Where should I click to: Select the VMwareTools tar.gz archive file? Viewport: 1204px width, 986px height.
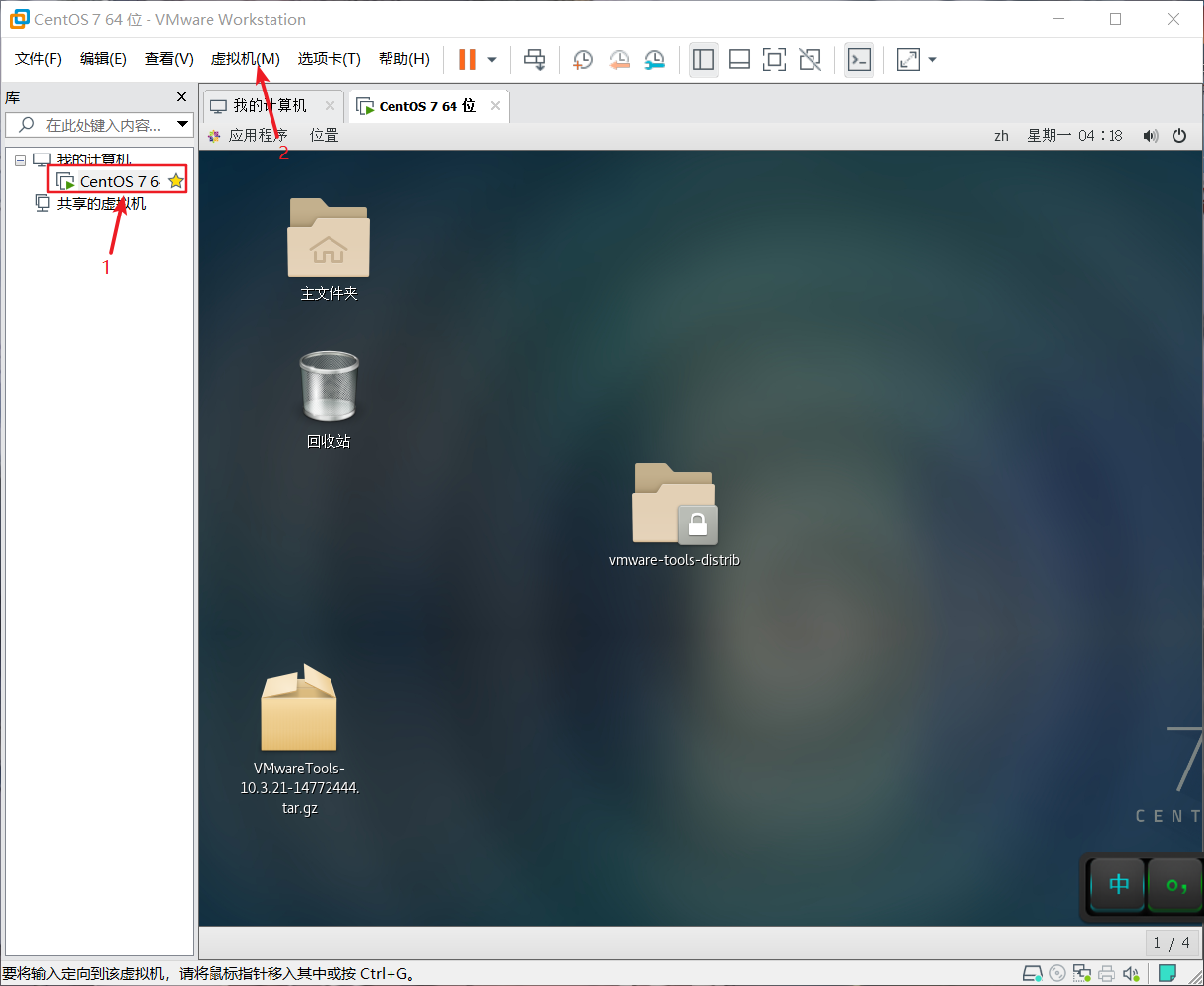click(x=299, y=739)
